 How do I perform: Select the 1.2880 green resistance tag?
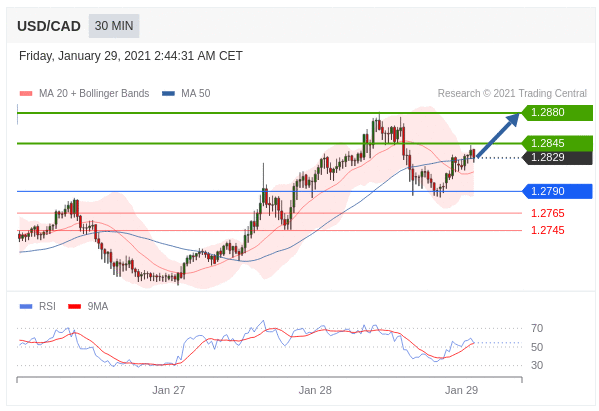coord(557,113)
